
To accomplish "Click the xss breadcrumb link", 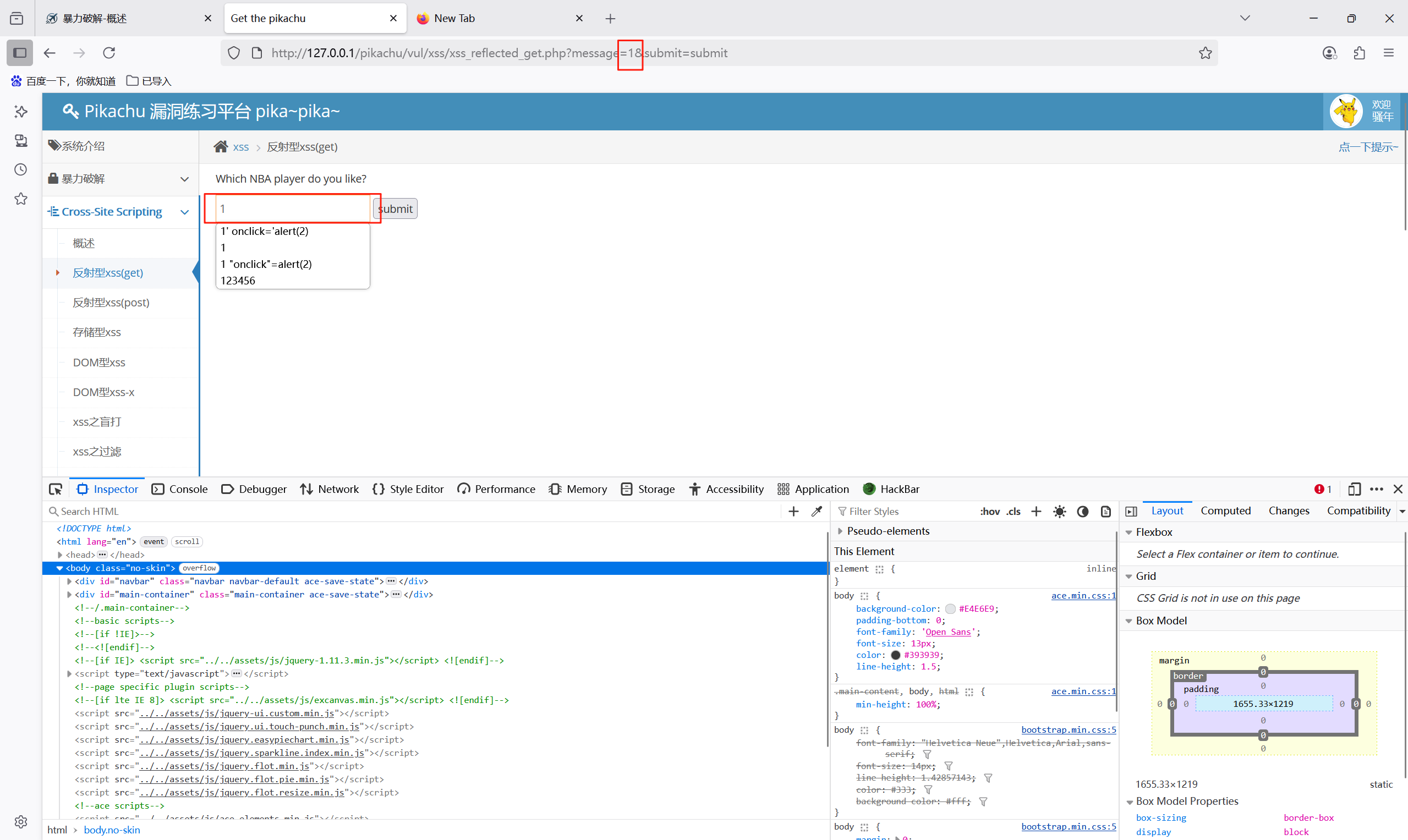I will (240, 147).
